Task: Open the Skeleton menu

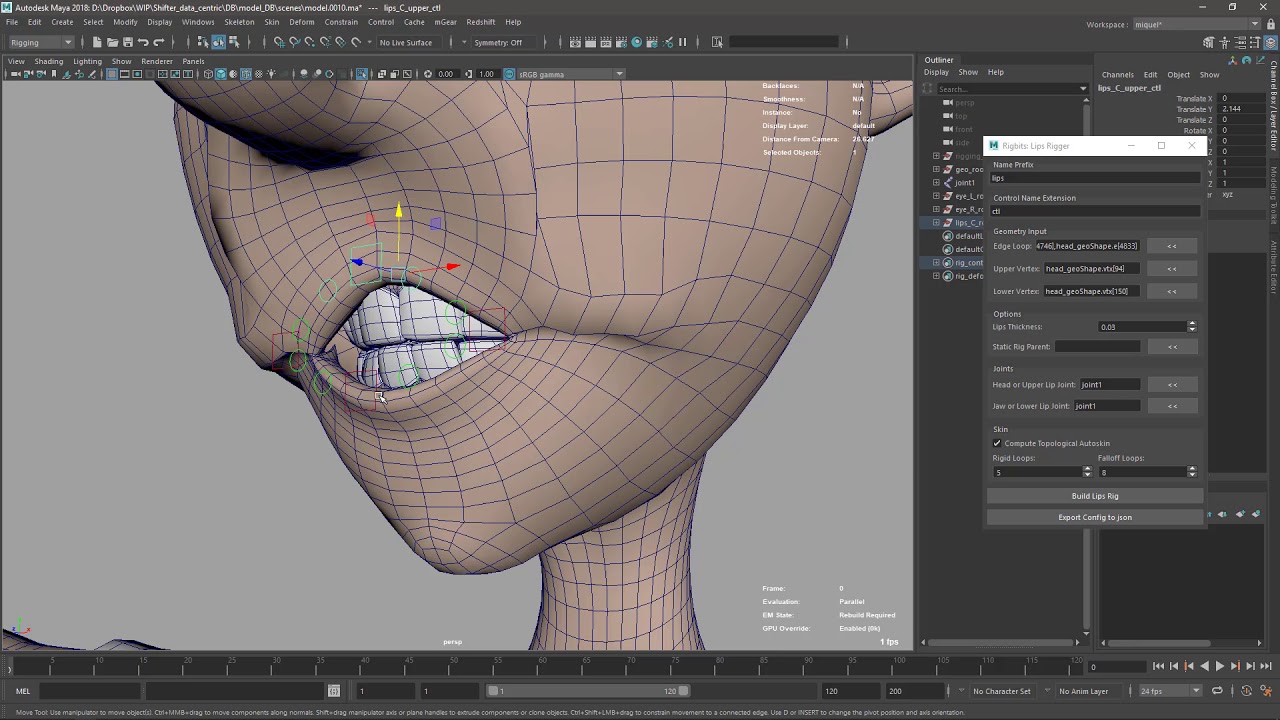Action: pyautogui.click(x=239, y=22)
